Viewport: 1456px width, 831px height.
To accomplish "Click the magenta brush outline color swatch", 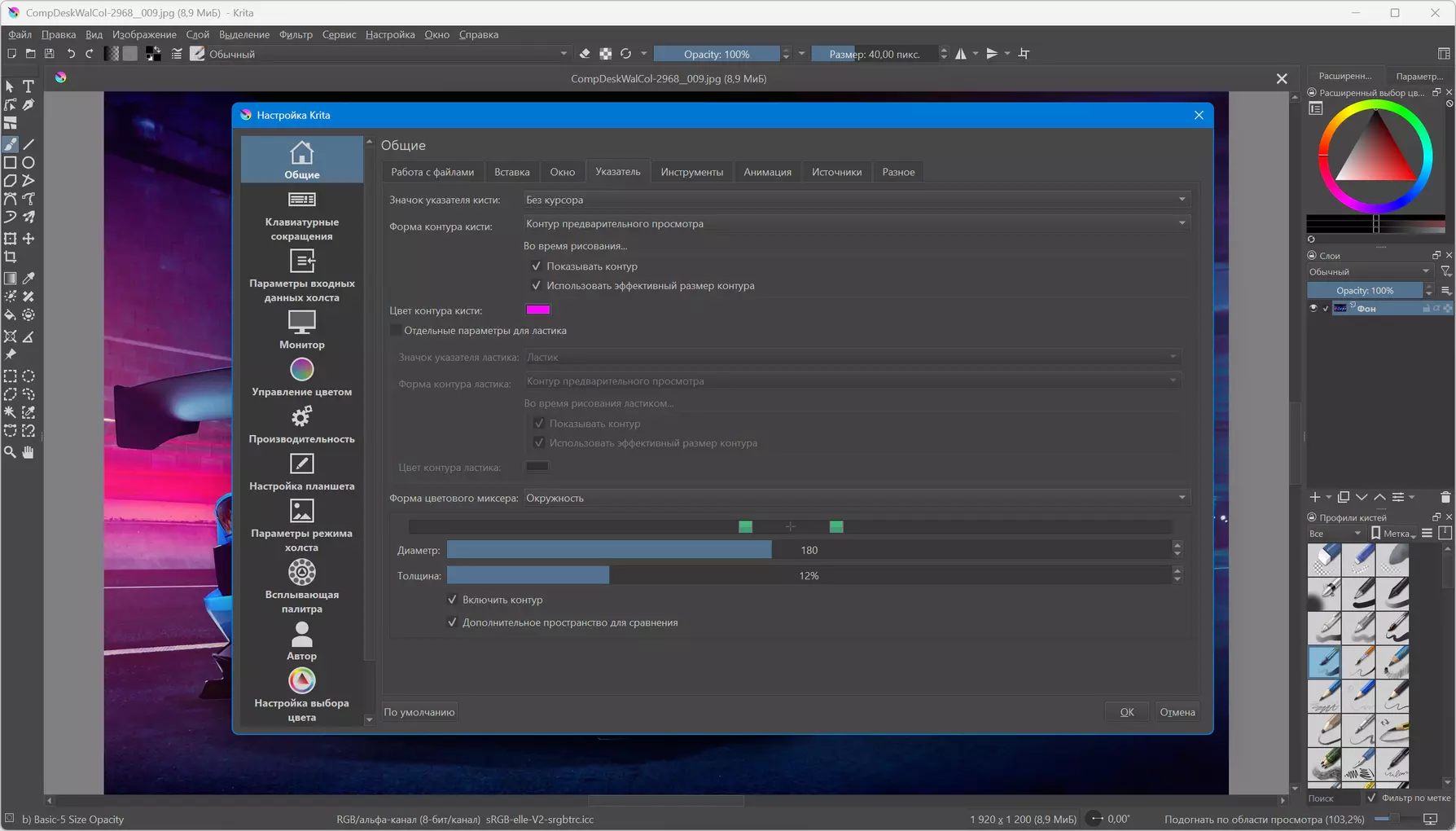I will click(x=537, y=310).
